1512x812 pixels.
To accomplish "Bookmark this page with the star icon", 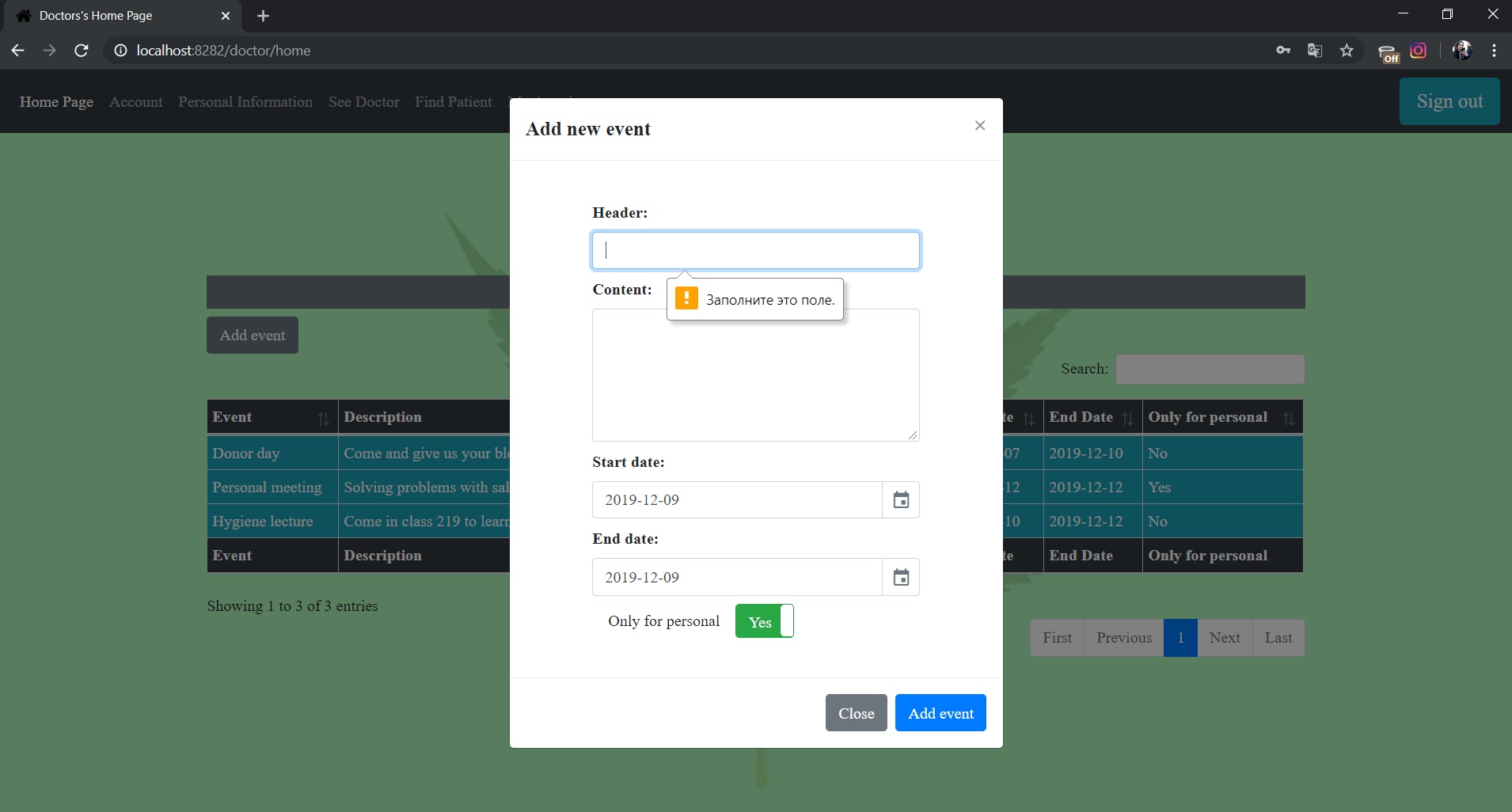I will coord(1347,51).
